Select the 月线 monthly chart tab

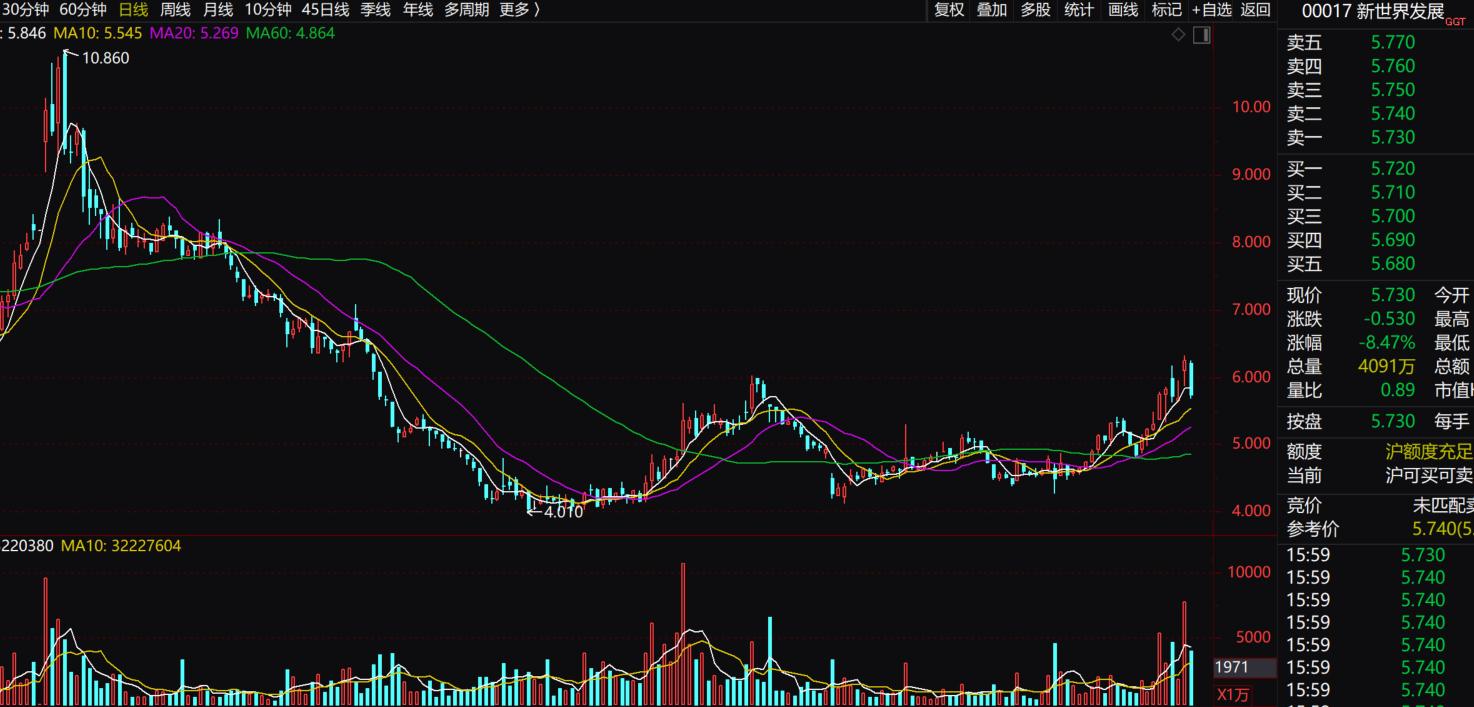pyautogui.click(x=217, y=10)
